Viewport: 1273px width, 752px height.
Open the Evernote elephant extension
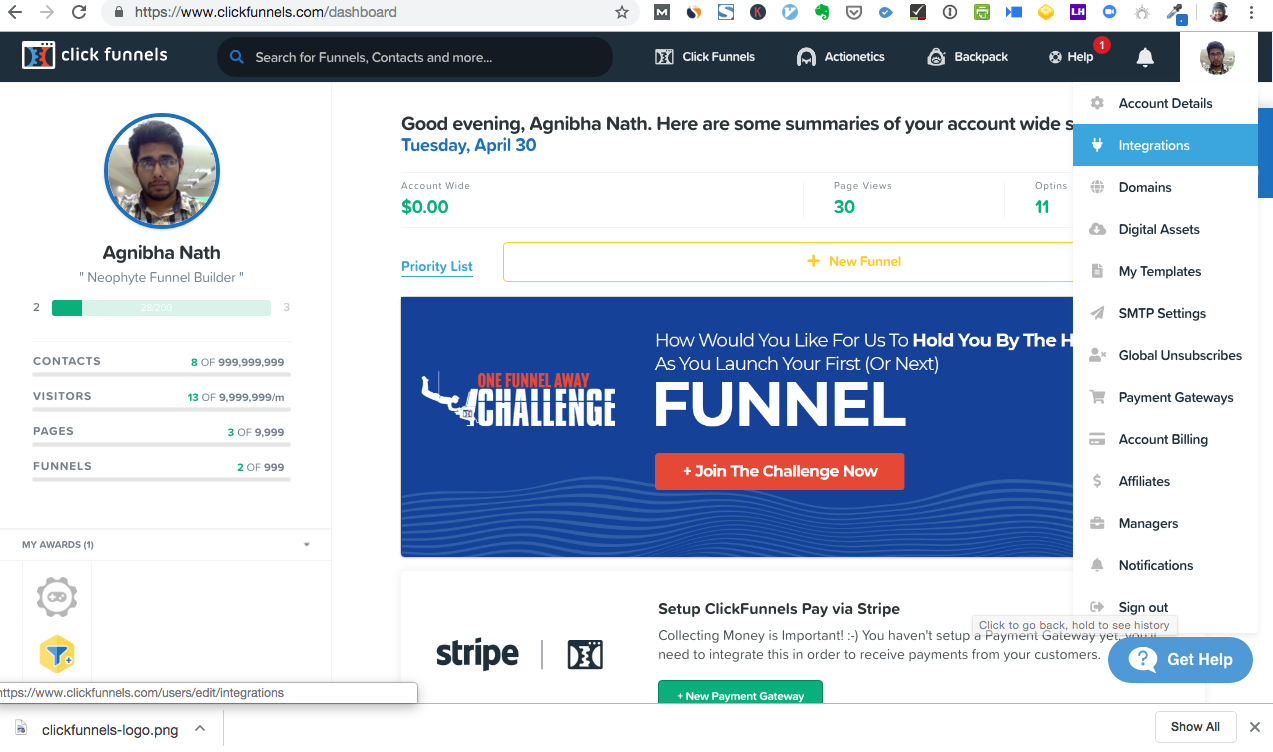(822, 13)
